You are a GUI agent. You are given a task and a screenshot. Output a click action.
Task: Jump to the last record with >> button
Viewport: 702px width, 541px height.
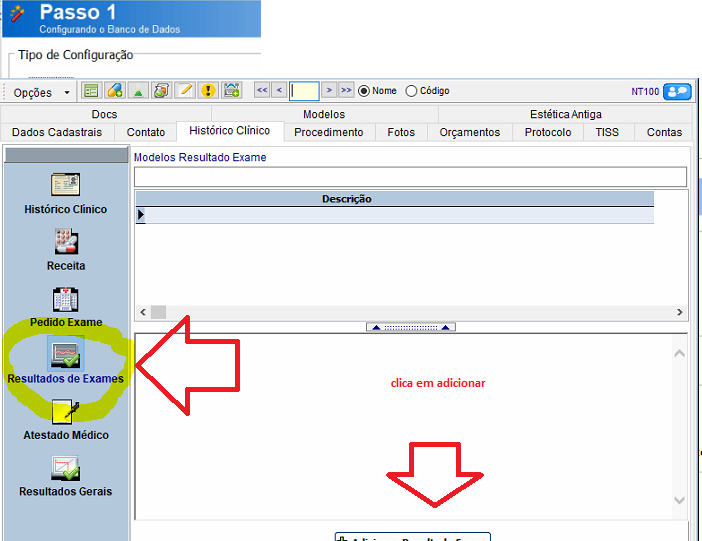click(x=346, y=91)
